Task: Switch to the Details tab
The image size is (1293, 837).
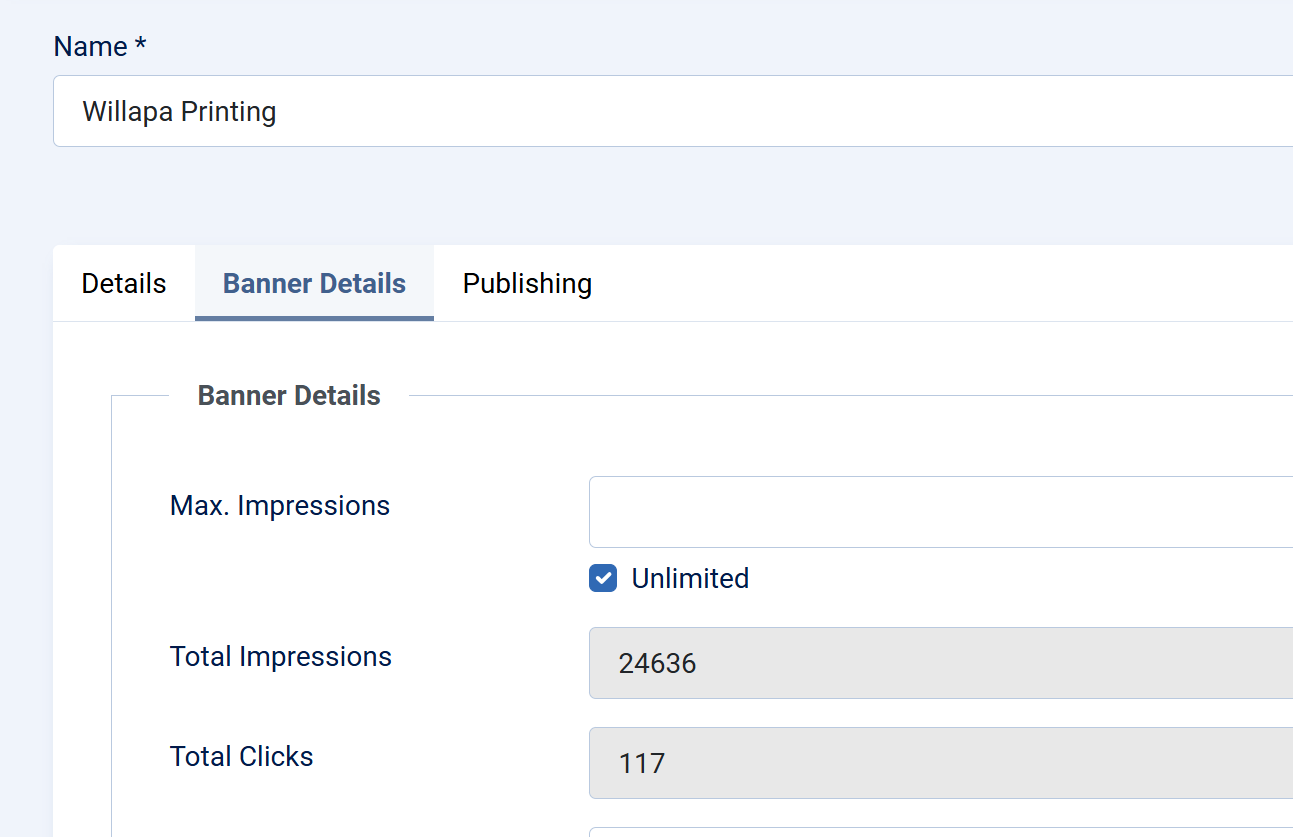Action: pos(124,283)
